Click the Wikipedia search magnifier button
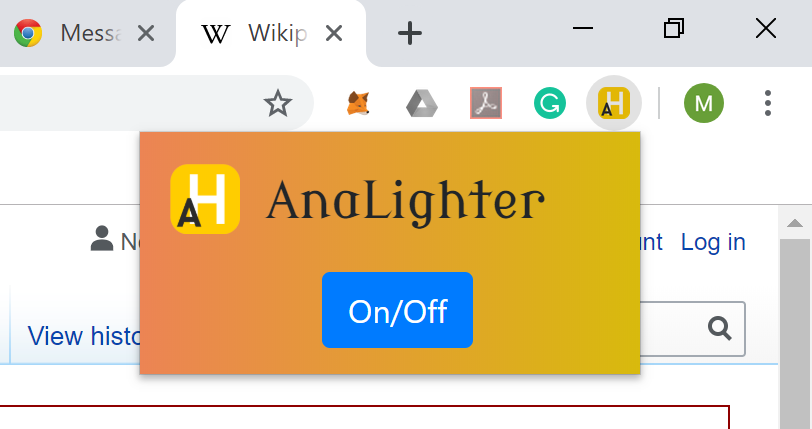This screenshot has height=429, width=812. click(x=720, y=328)
